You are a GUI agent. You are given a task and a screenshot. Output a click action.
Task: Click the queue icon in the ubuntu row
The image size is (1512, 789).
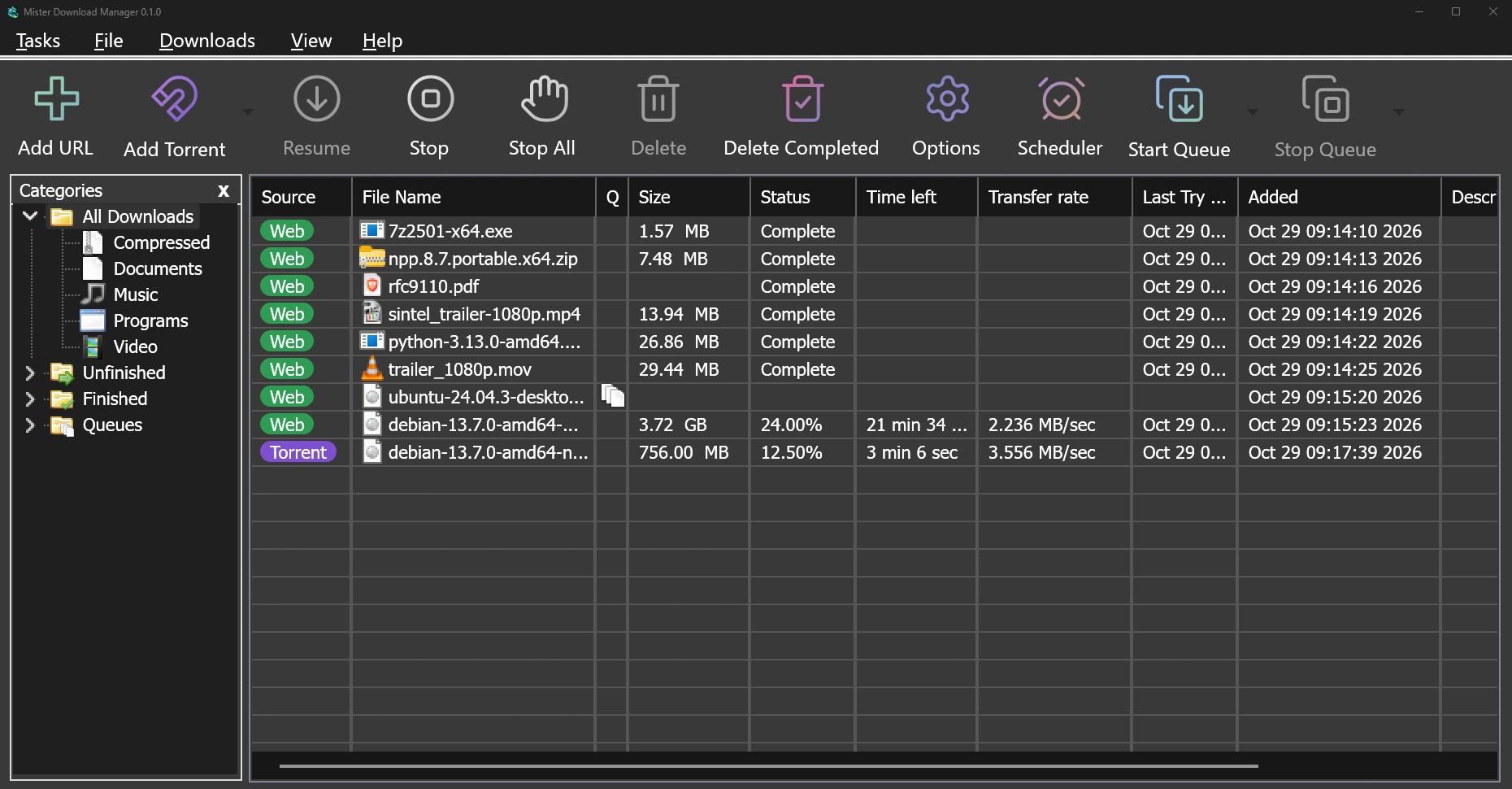tap(613, 396)
